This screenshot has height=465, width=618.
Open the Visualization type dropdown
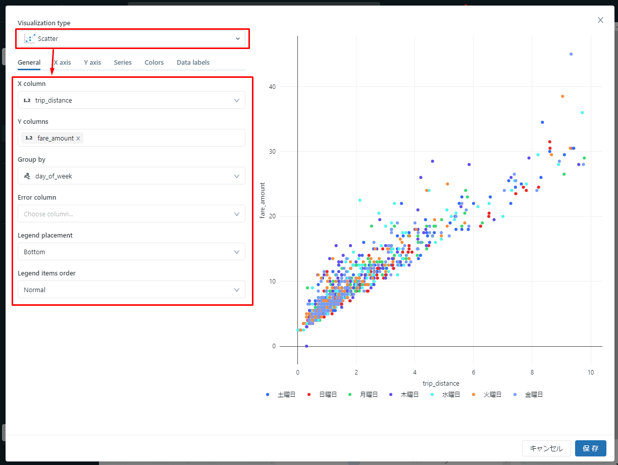point(132,39)
